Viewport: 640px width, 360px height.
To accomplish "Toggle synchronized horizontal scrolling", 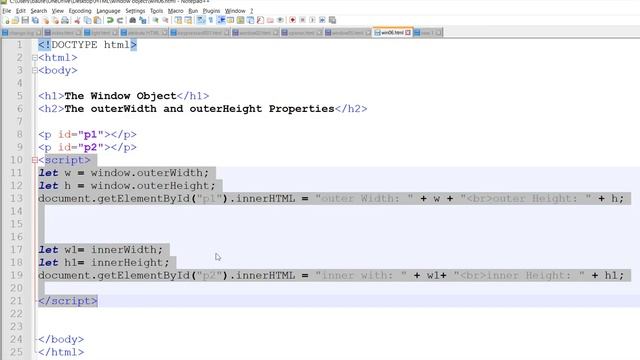I will tap(188, 20).
